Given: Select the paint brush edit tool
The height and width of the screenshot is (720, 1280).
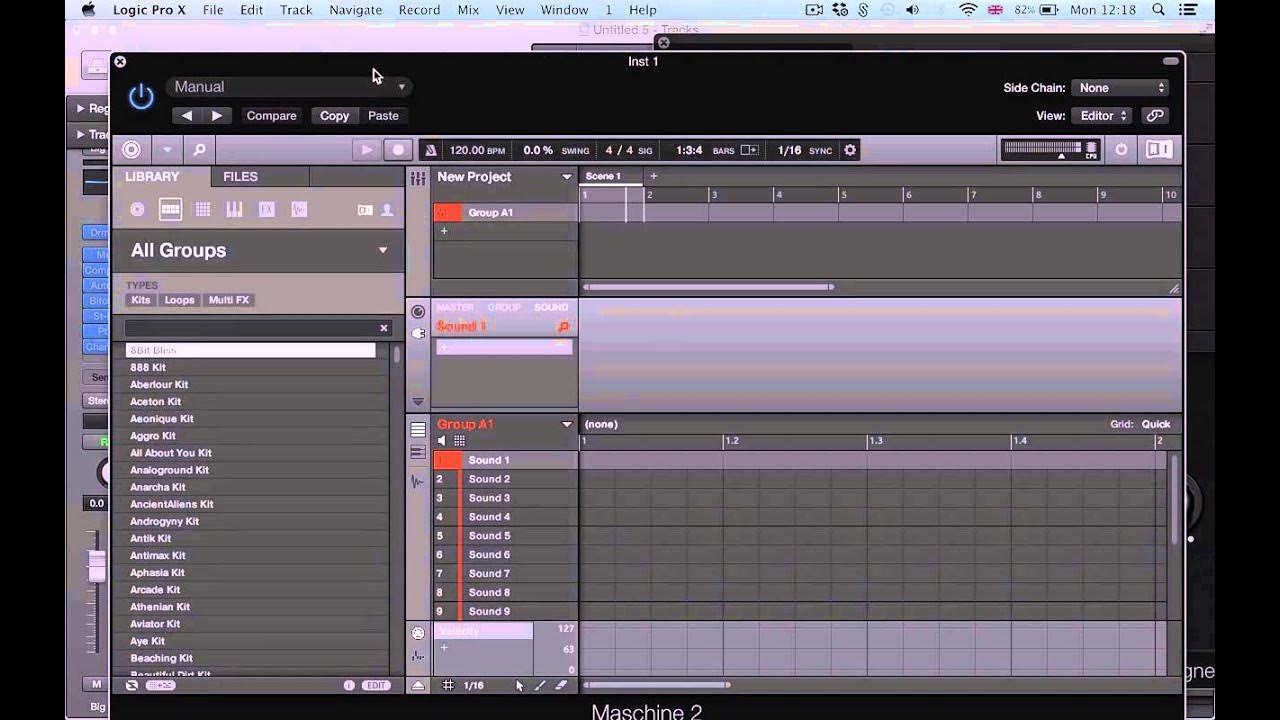Looking at the screenshot, I should 540,685.
